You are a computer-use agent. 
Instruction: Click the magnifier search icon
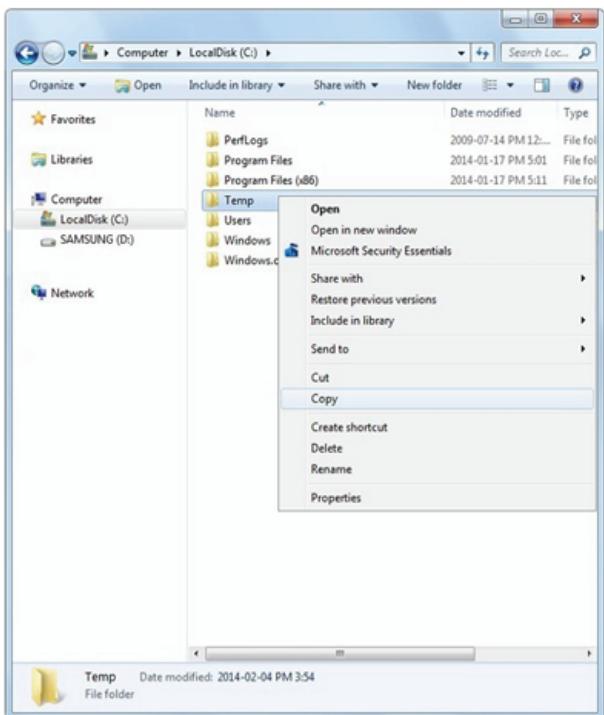[585, 53]
